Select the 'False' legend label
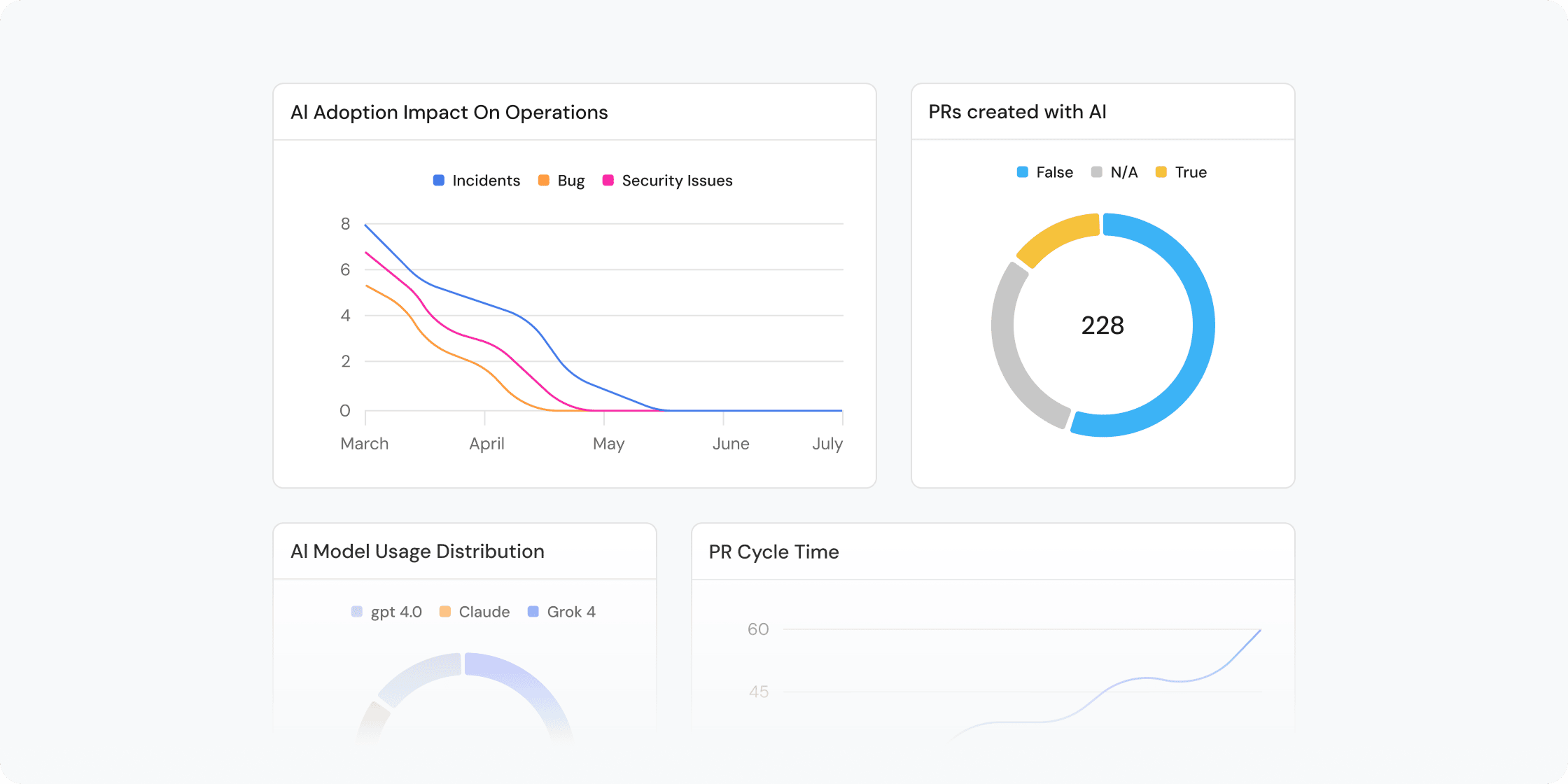This screenshot has width=1568, height=784. [x=1055, y=172]
